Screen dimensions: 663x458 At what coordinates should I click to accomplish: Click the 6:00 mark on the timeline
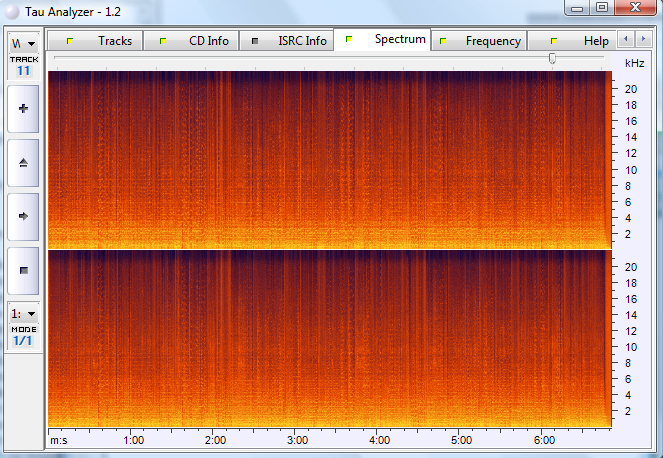point(544,440)
